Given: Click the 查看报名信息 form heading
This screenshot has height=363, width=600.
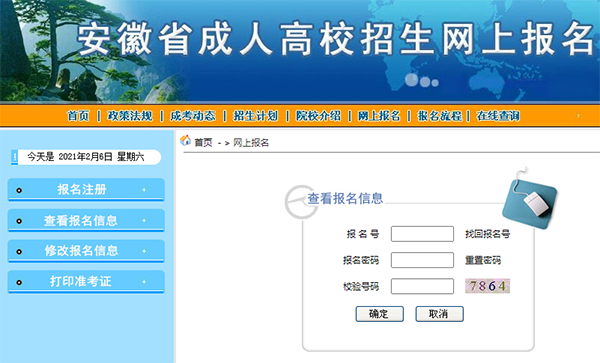Looking at the screenshot, I should (x=345, y=198).
